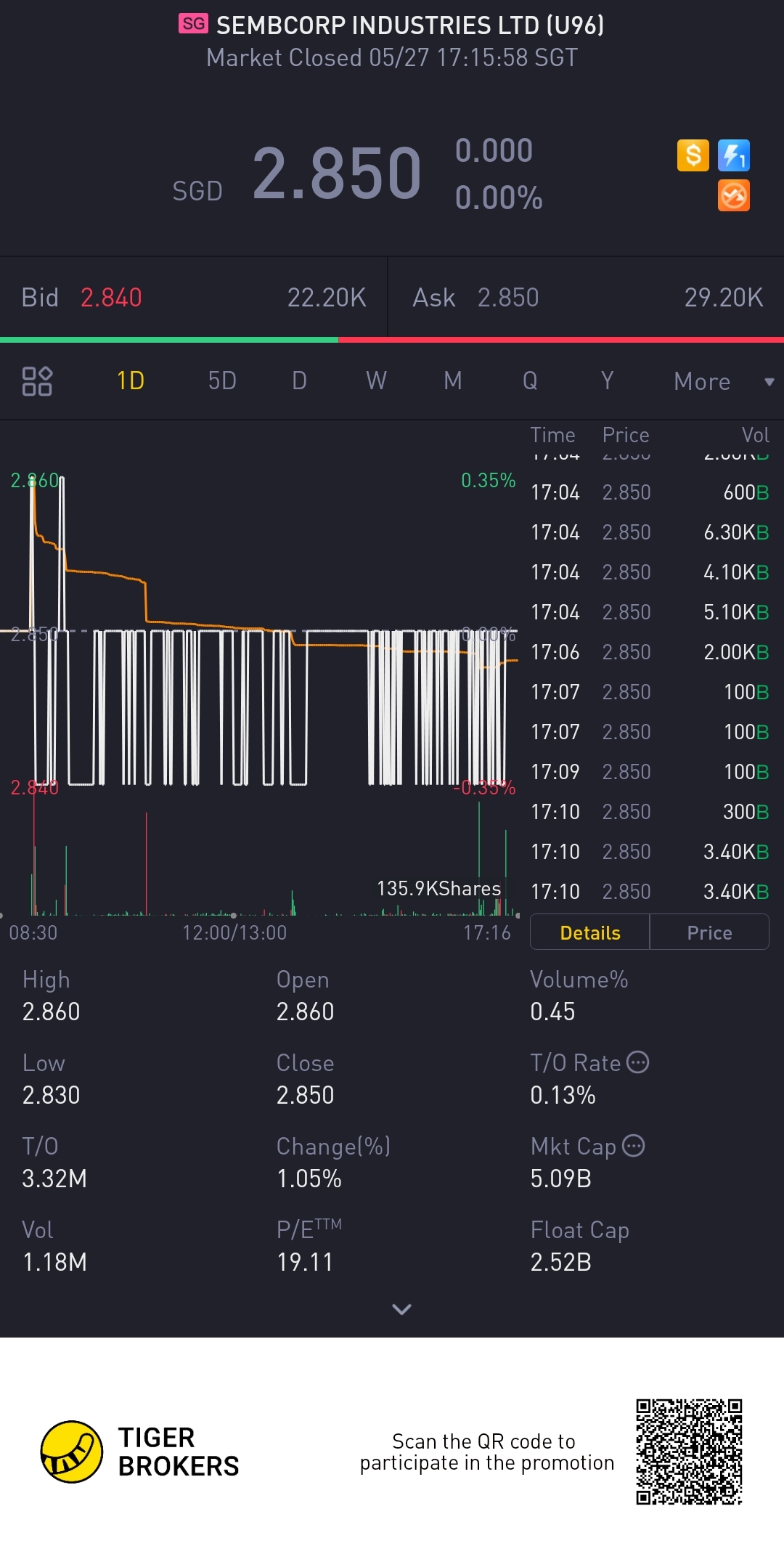Switch to the D daily chart
The image size is (784, 1567).
pos(299,380)
